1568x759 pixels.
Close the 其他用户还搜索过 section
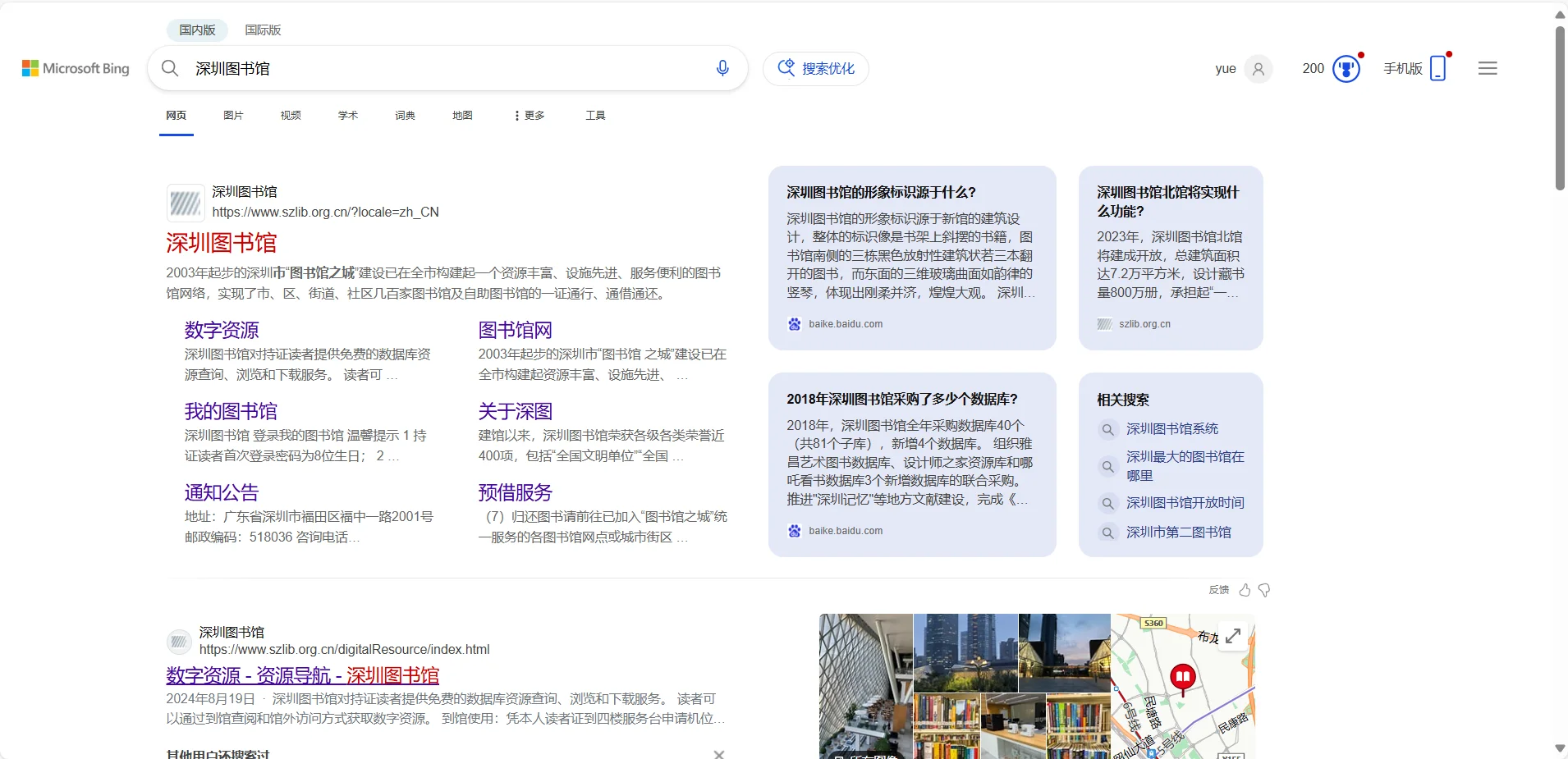pos(718,754)
